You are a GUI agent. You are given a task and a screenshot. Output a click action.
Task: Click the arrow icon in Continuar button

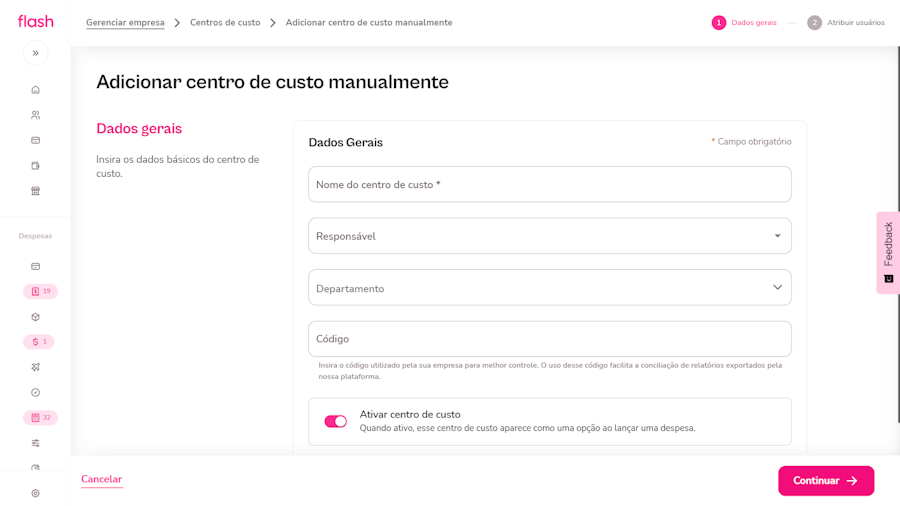pos(852,481)
